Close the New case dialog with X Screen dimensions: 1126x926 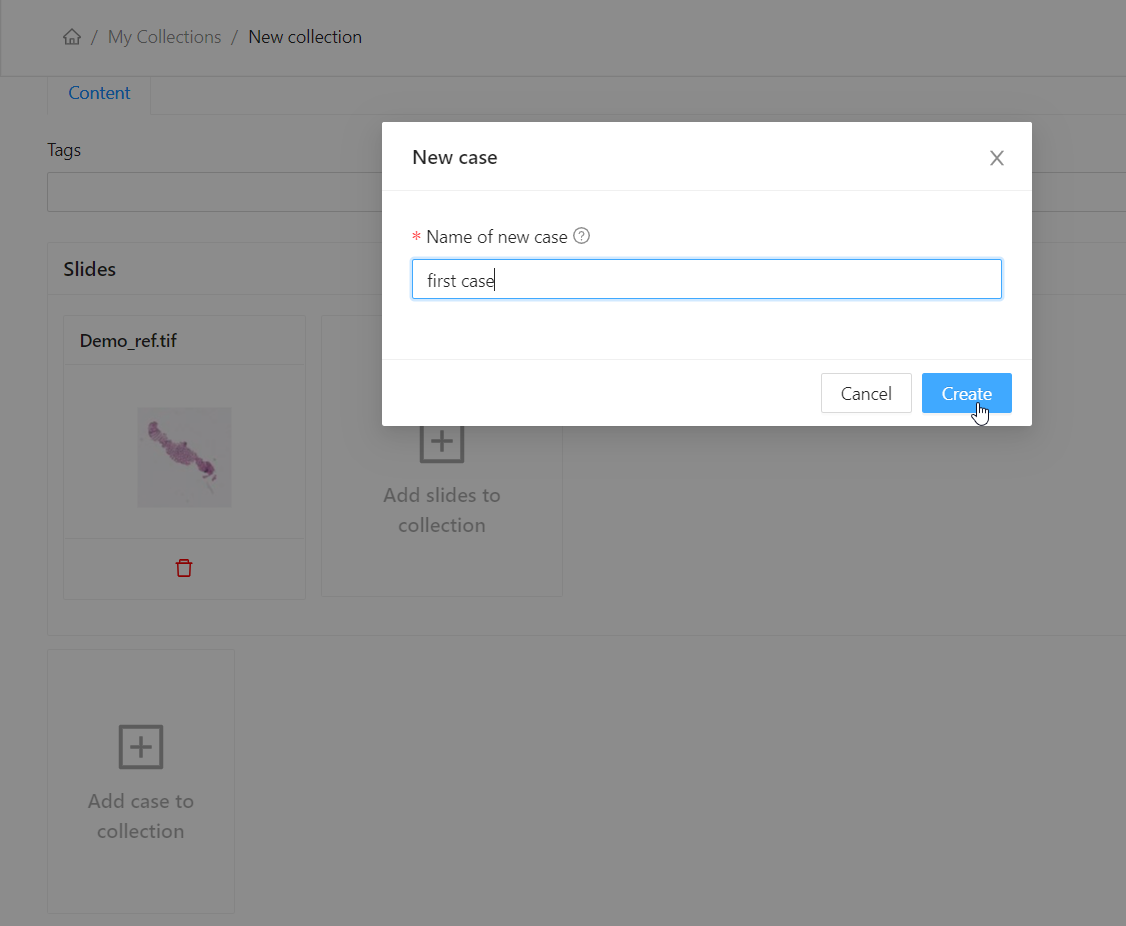tap(996, 158)
